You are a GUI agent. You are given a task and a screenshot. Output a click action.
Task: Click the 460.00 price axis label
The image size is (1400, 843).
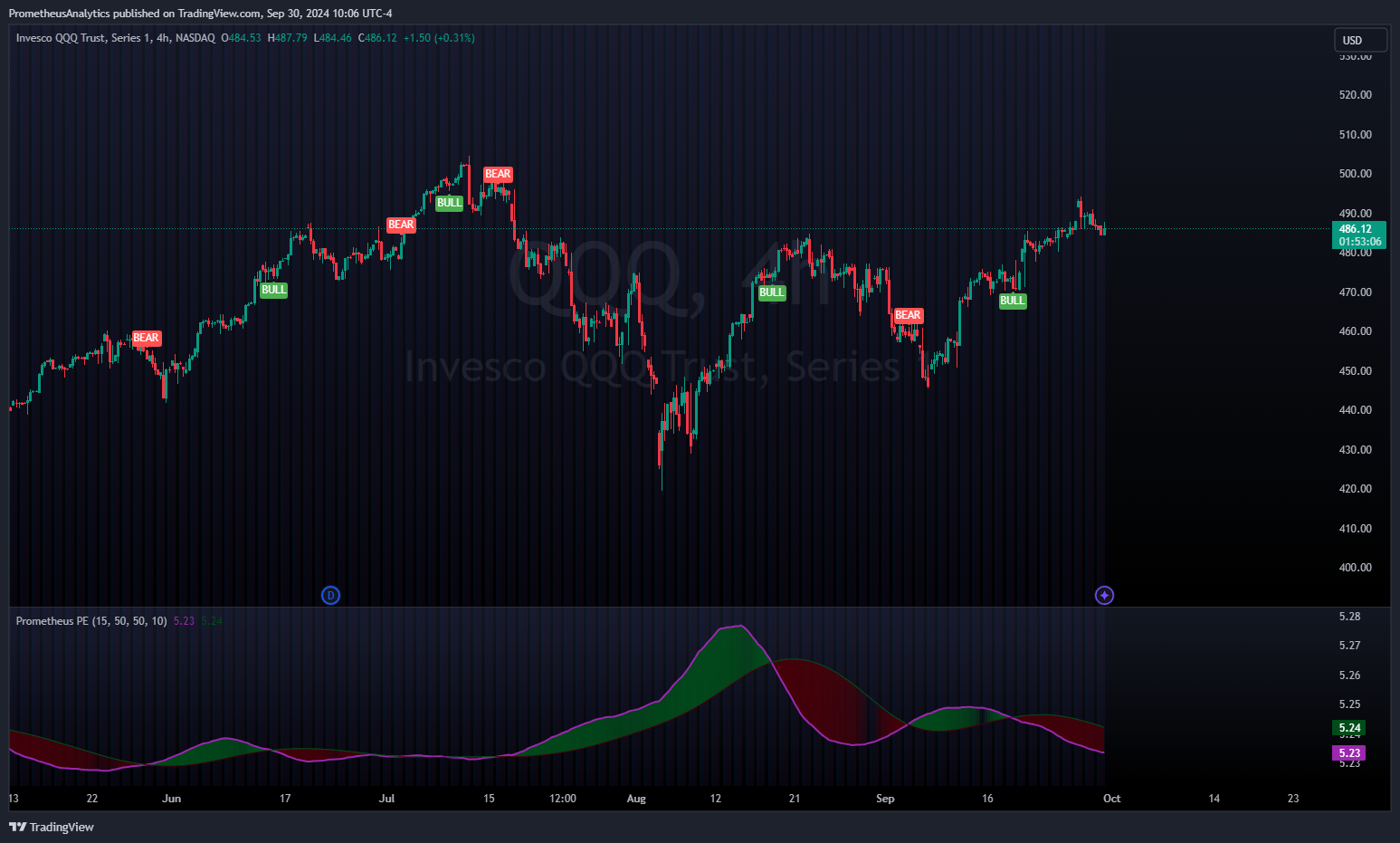pos(1355,331)
